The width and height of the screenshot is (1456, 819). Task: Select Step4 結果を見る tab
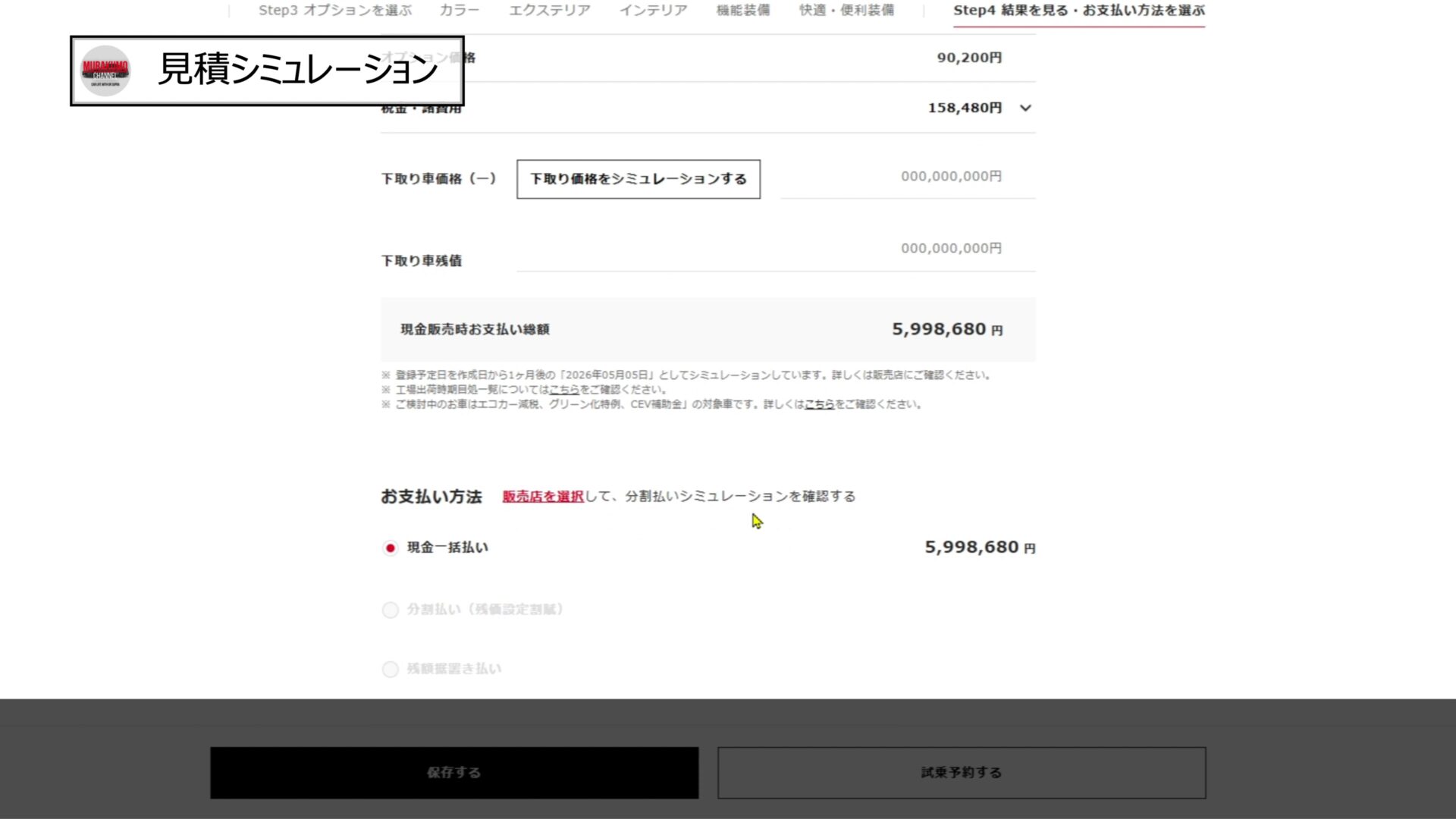tap(1078, 11)
